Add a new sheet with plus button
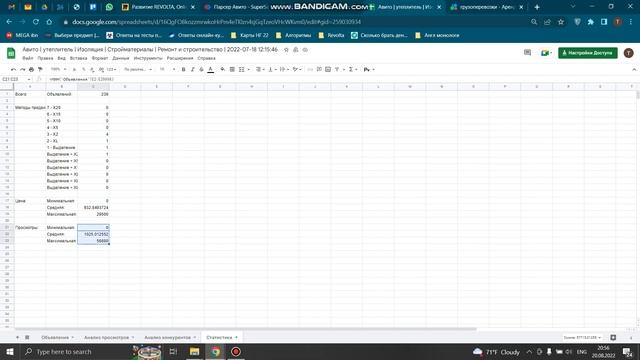 tap(17, 337)
